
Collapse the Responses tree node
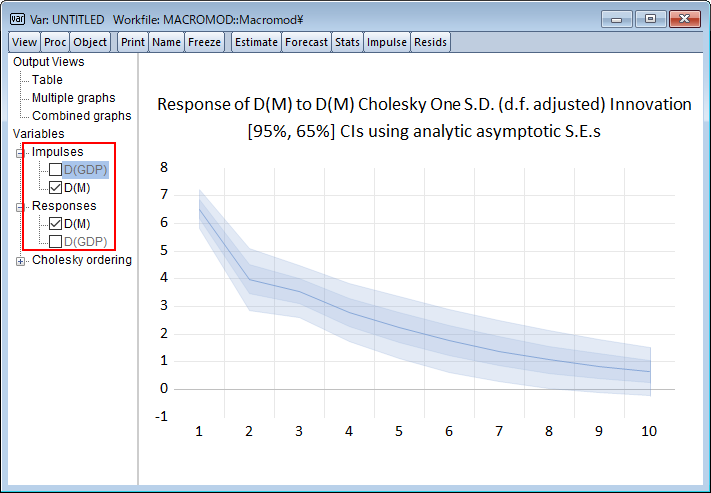(20, 207)
